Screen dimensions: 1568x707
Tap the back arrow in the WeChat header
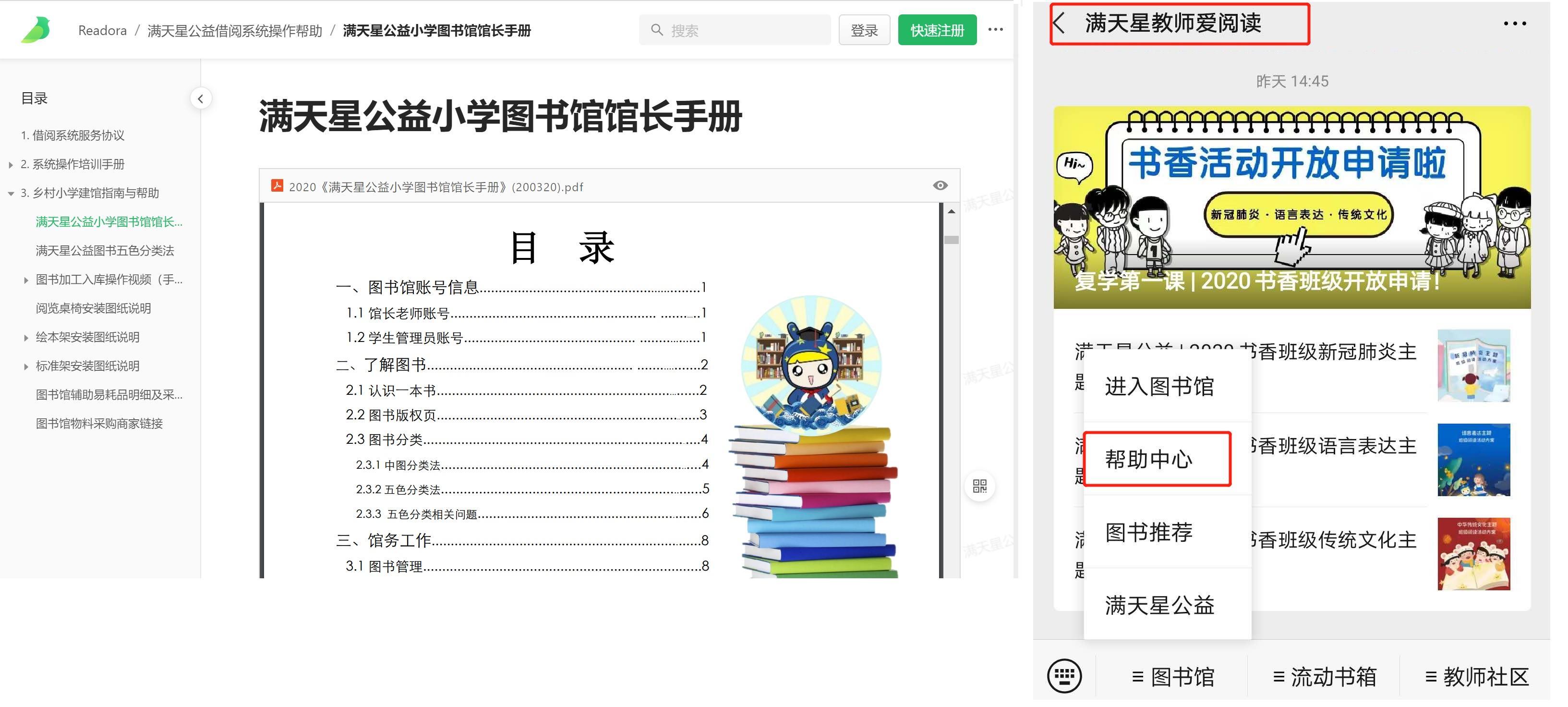tap(1060, 23)
